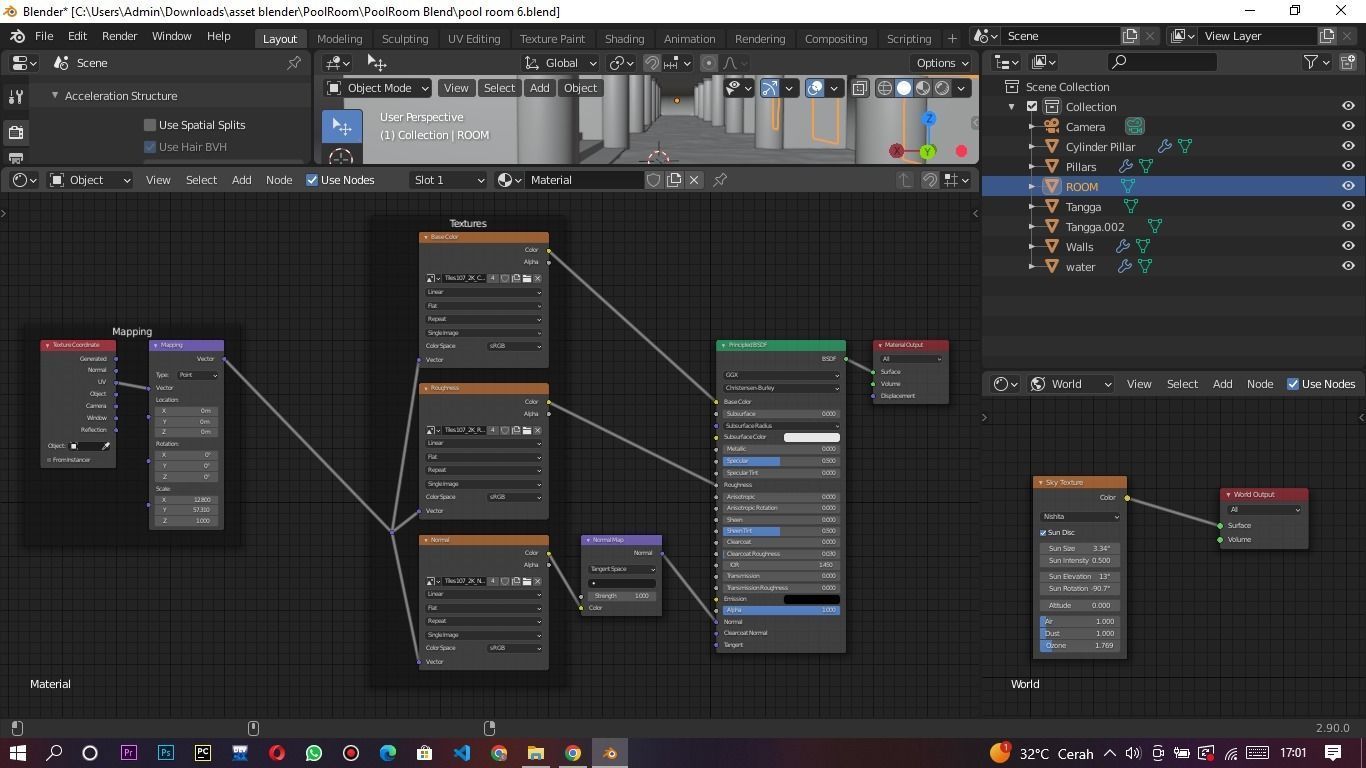1366x768 pixels.
Task: Create a new material copy
Action: point(674,180)
